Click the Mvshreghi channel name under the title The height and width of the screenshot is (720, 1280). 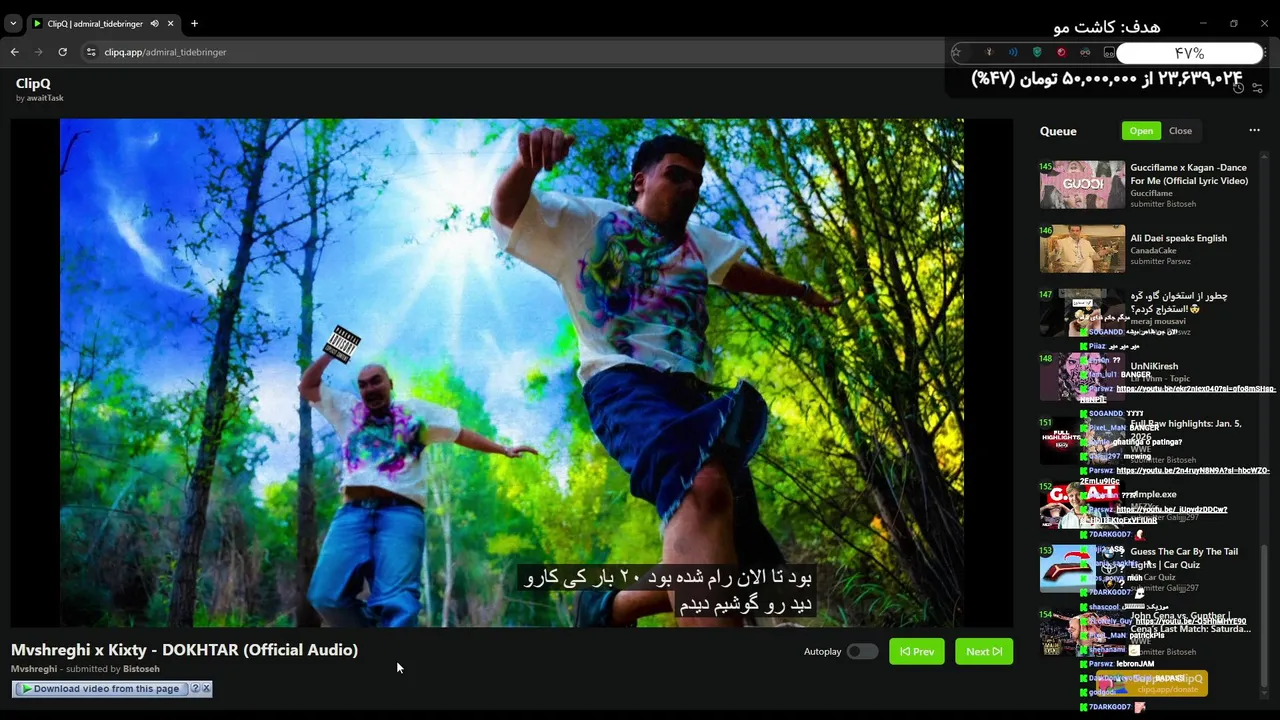click(34, 669)
